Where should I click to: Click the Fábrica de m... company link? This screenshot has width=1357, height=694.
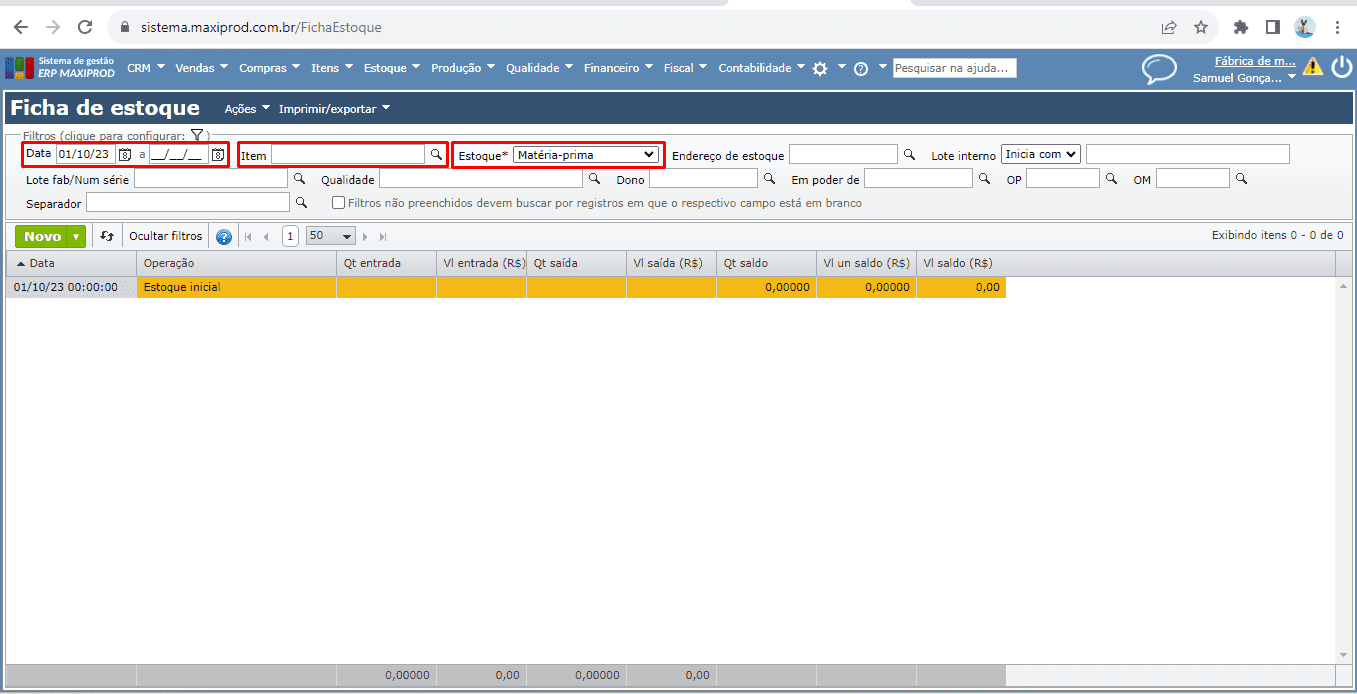click(x=1255, y=61)
